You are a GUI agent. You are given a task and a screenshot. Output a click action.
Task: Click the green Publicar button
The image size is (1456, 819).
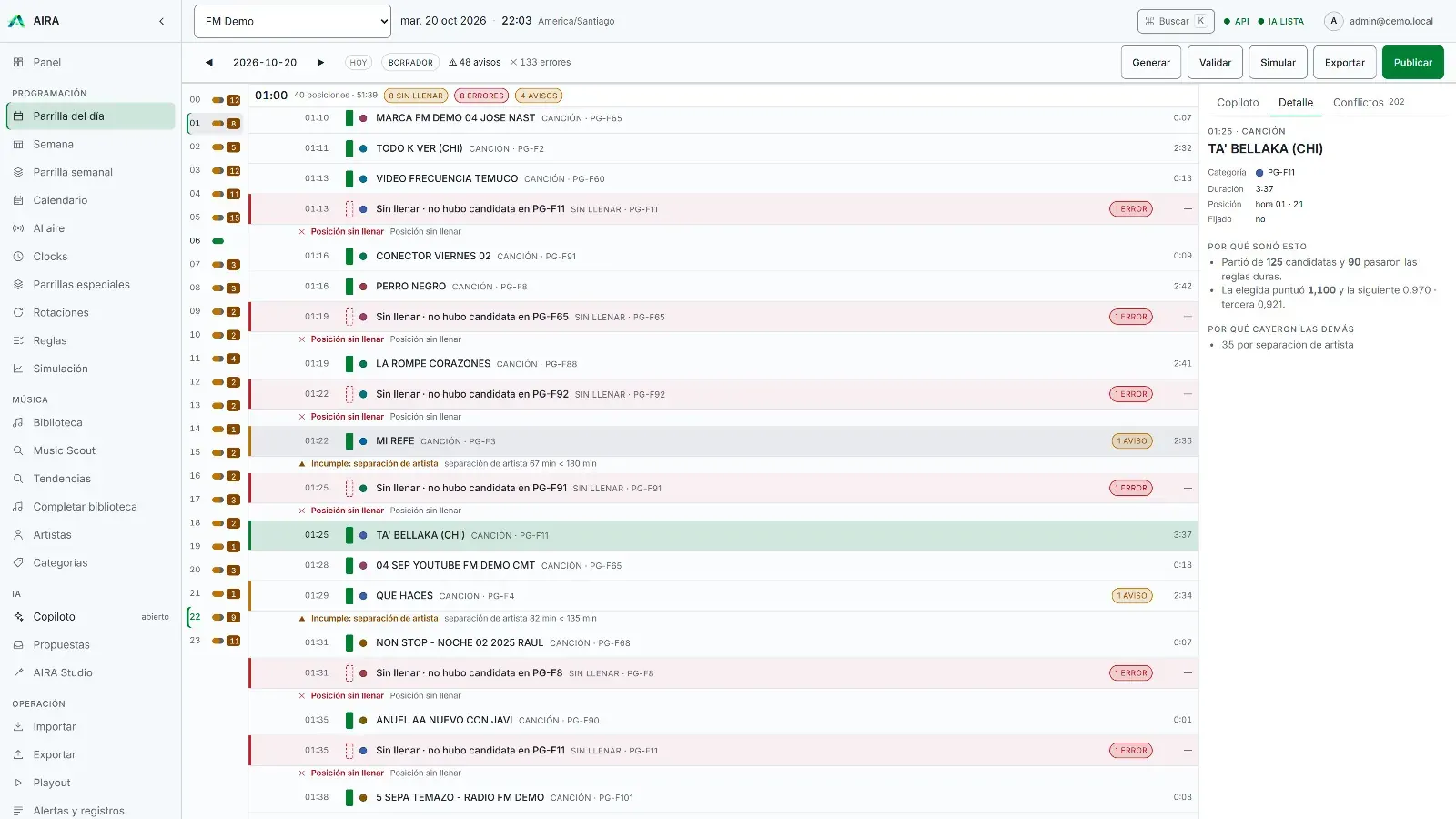click(x=1412, y=63)
